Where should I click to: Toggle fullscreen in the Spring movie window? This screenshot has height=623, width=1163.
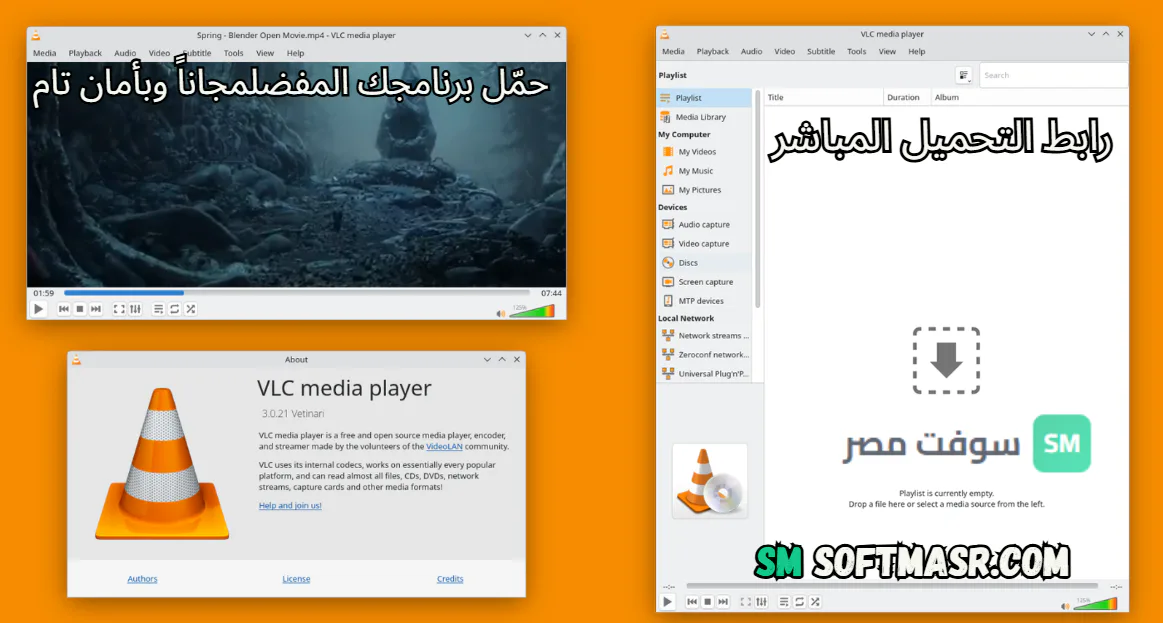(x=119, y=309)
